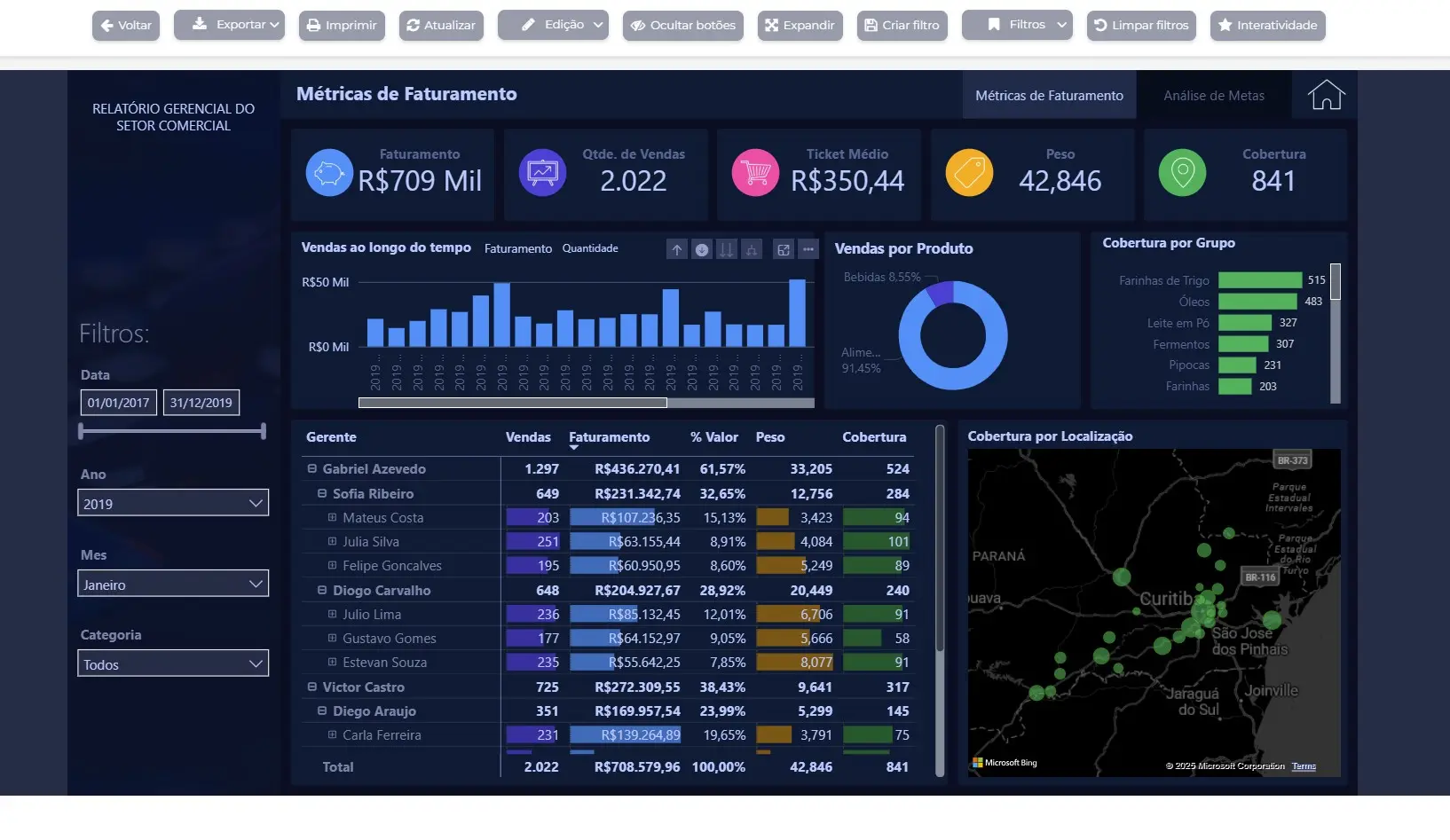Select the Quantidade legend on sales chart
The height and width of the screenshot is (840, 1450).
(590, 248)
